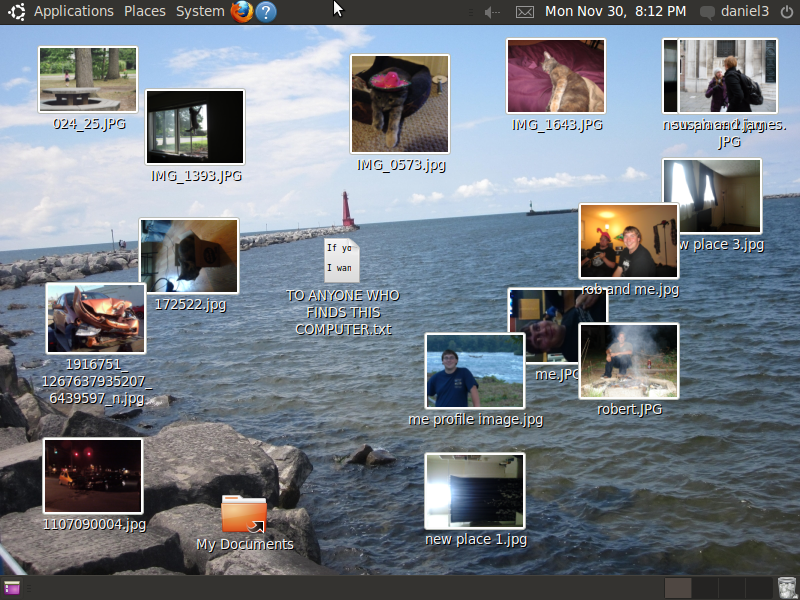Switch to the second workspace
800x600 pixels.
(x=704, y=588)
